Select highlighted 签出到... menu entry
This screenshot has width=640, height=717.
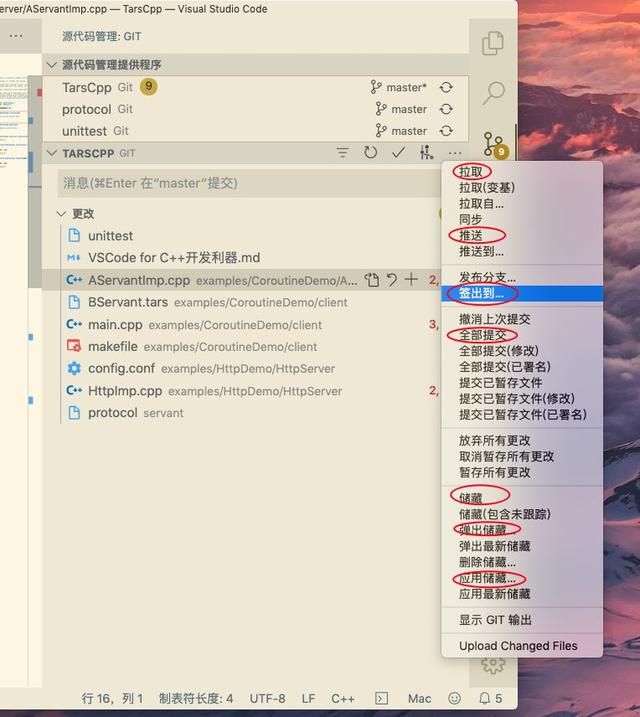click(522, 294)
